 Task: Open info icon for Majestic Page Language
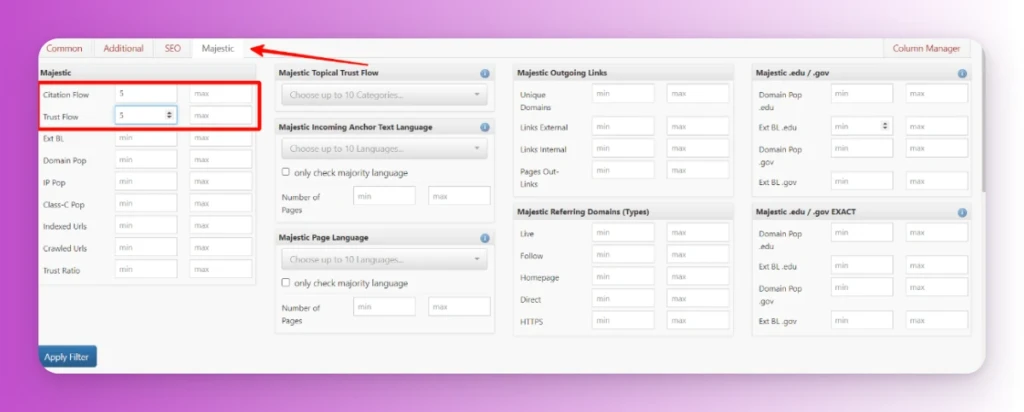pyautogui.click(x=485, y=238)
